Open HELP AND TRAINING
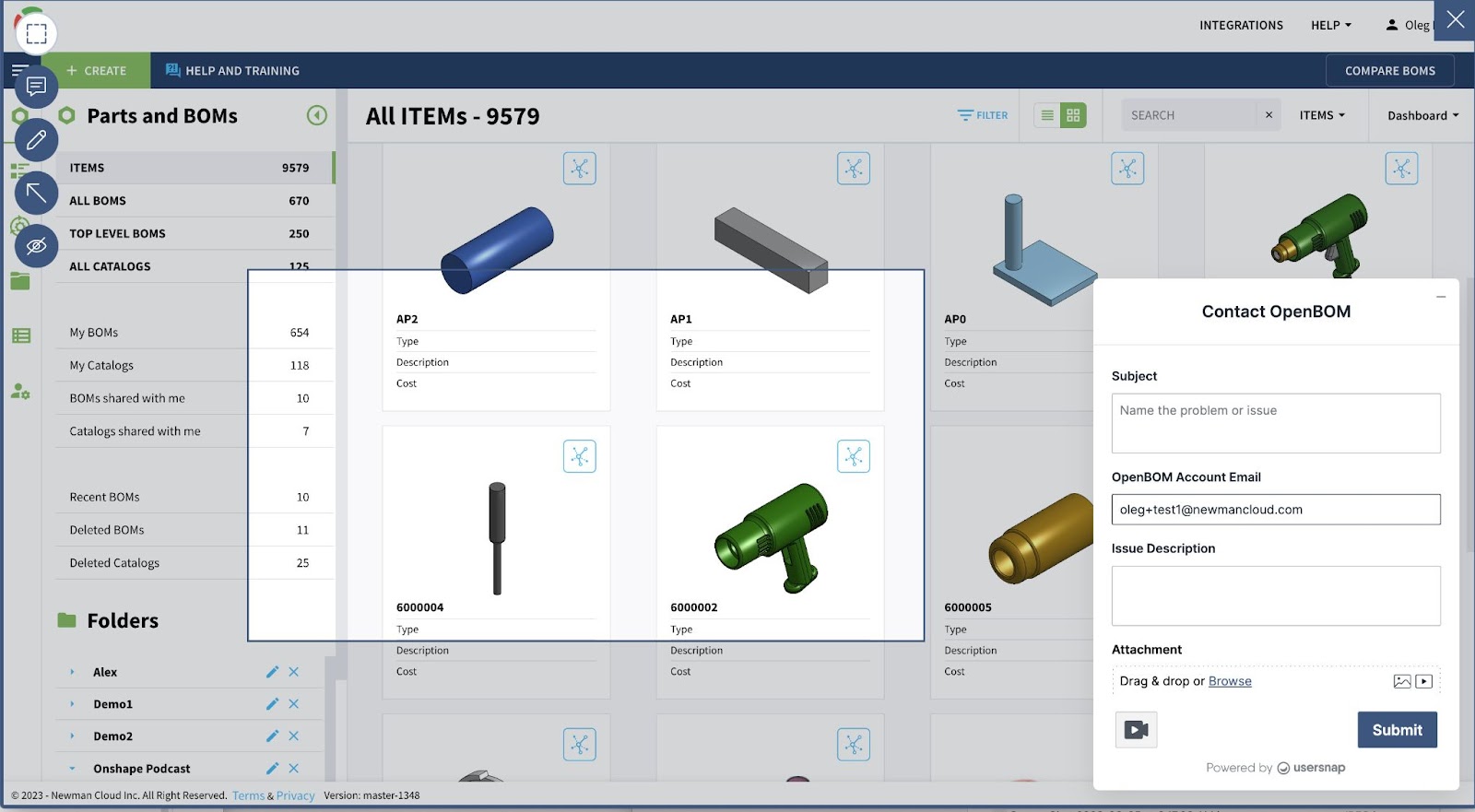The width and height of the screenshot is (1475, 812). (x=232, y=70)
